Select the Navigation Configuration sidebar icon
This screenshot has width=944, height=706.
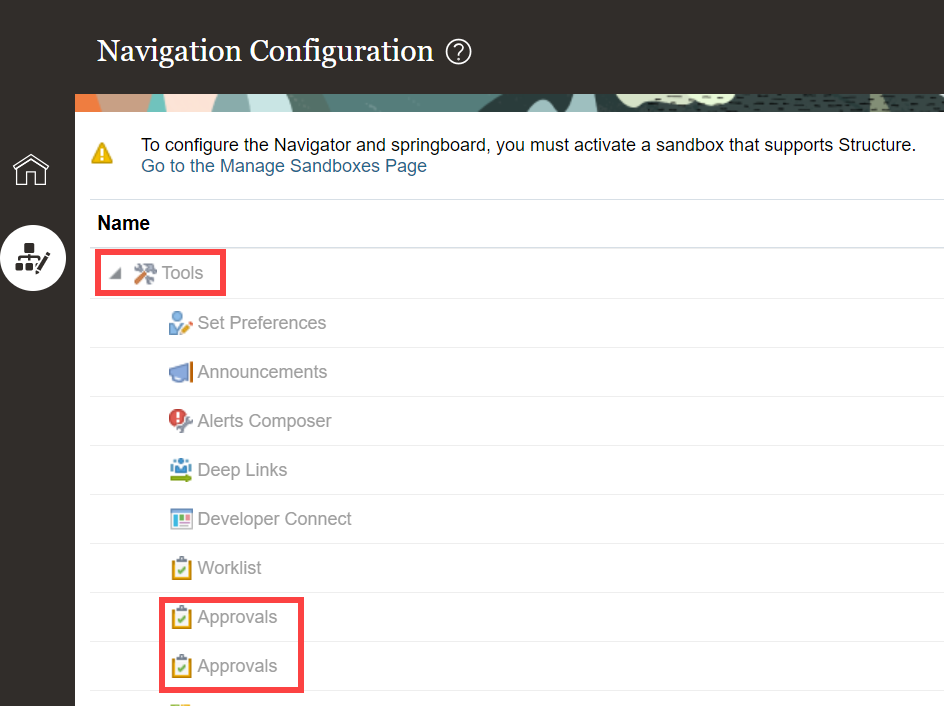coord(33,257)
